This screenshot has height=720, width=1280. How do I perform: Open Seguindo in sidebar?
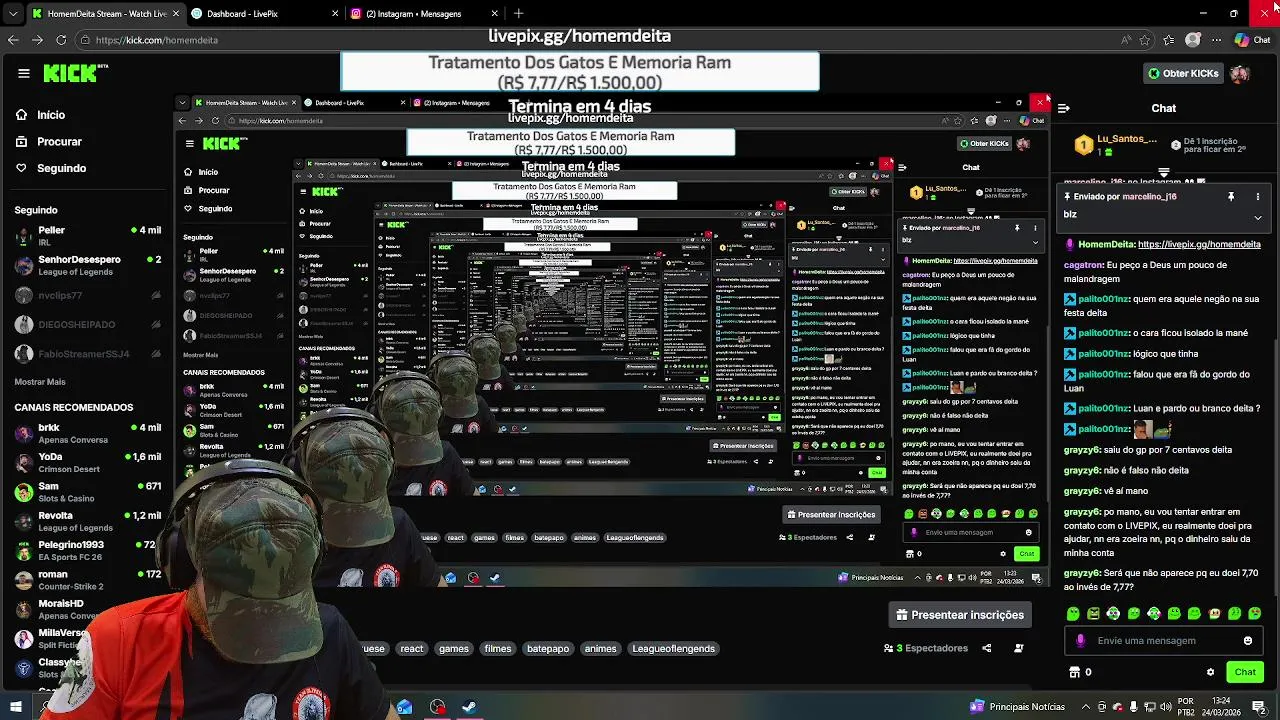pos(50,168)
